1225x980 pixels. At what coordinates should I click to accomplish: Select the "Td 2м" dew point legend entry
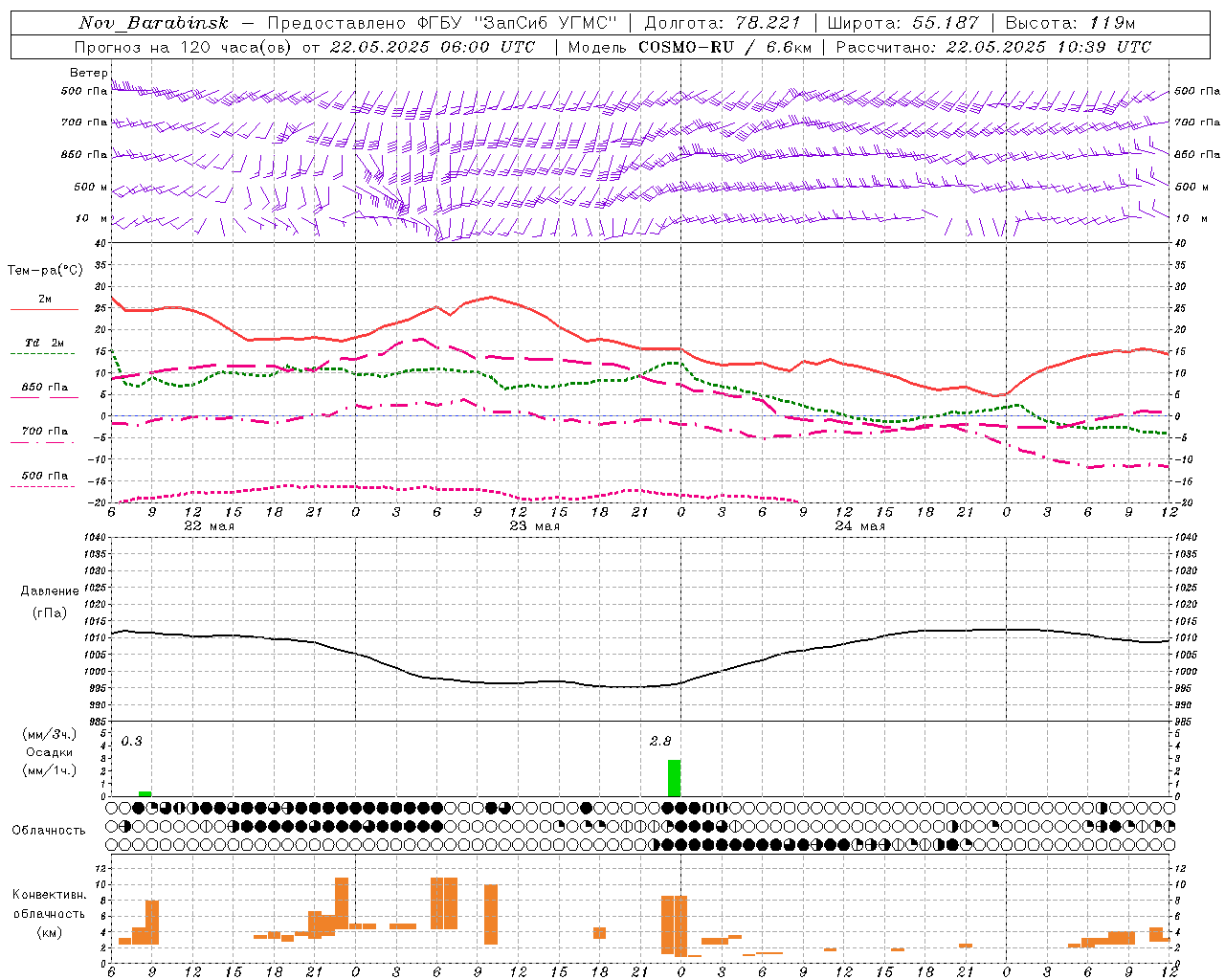44,343
